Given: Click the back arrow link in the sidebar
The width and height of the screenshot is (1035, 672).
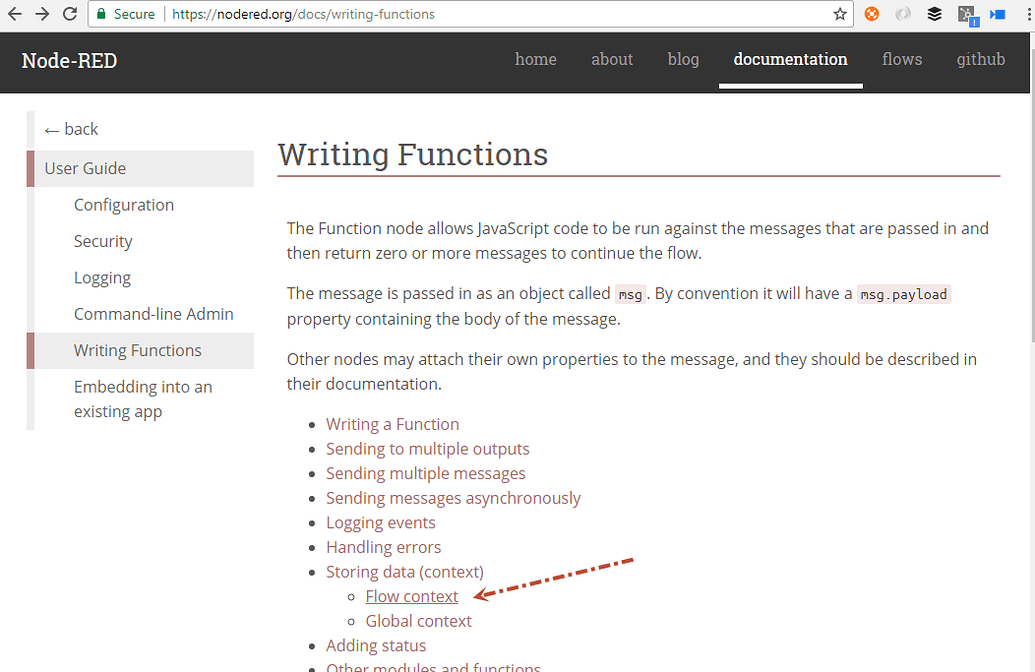Looking at the screenshot, I should pyautogui.click(x=70, y=128).
